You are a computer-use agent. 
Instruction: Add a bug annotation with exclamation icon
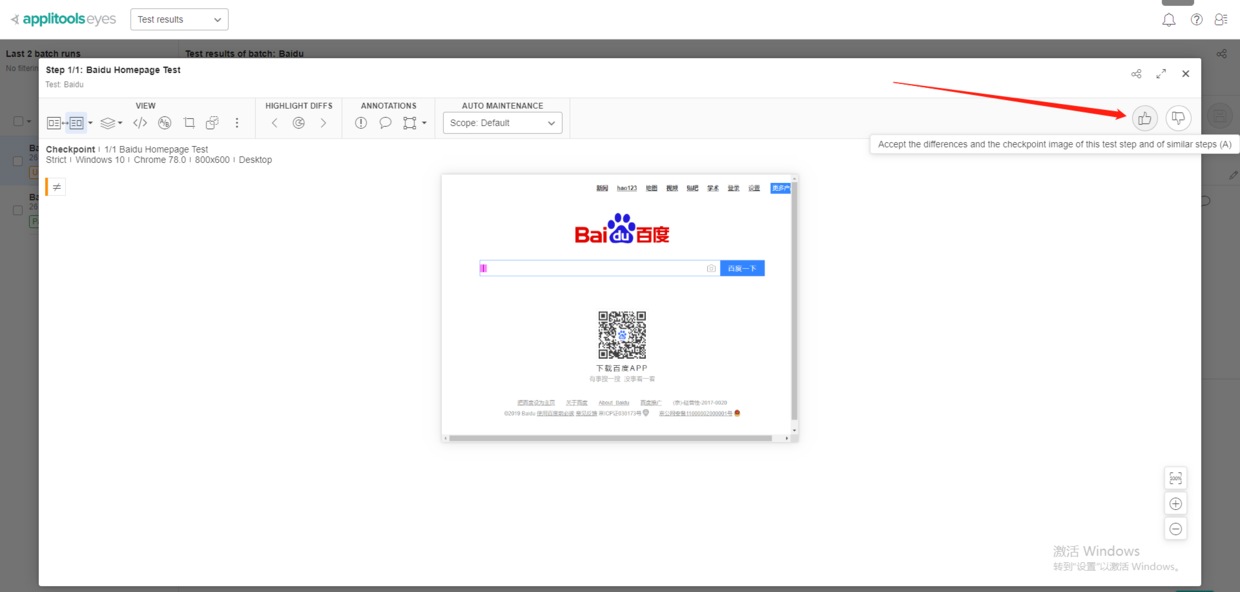pos(361,123)
